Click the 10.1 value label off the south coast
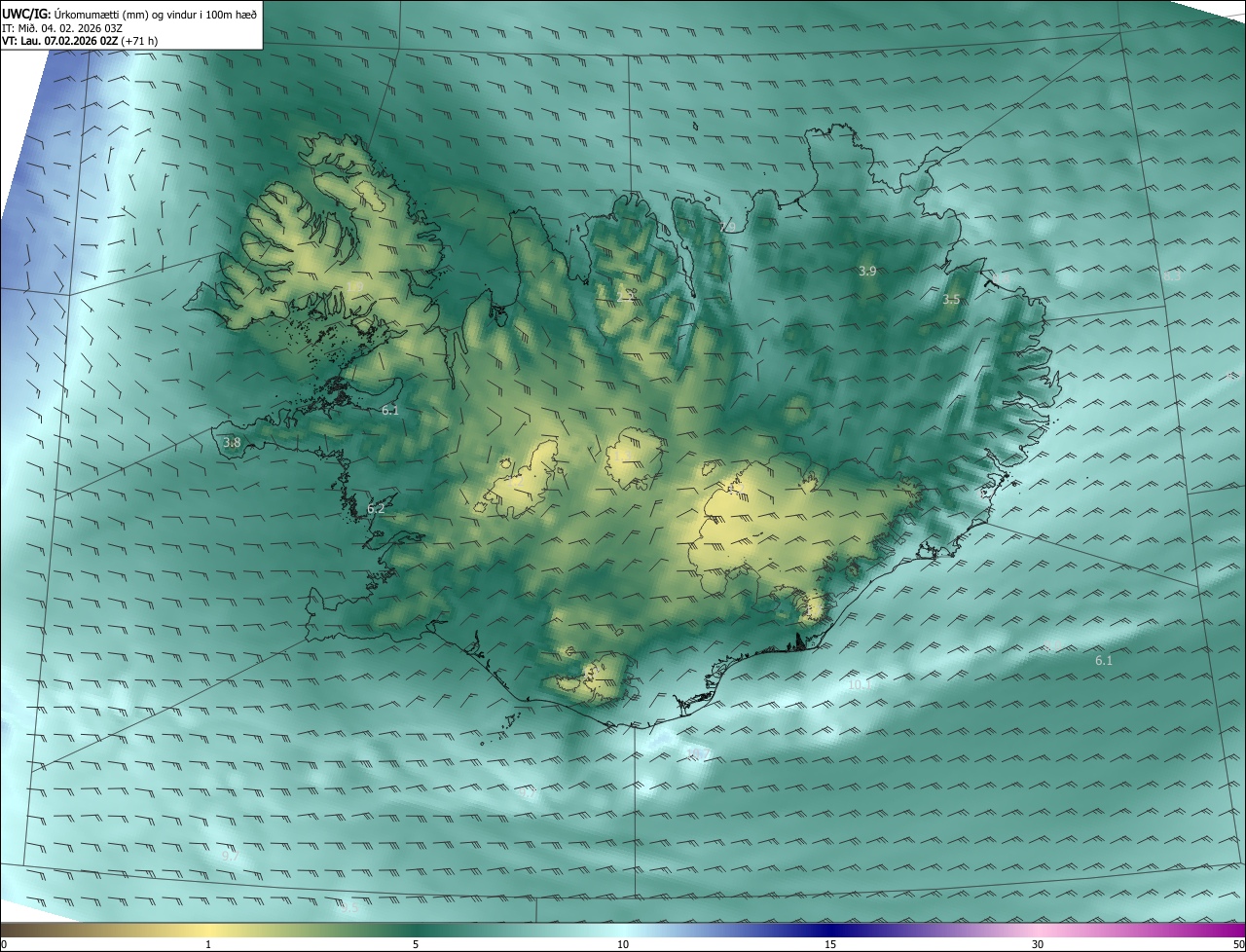 pyautogui.click(x=860, y=684)
